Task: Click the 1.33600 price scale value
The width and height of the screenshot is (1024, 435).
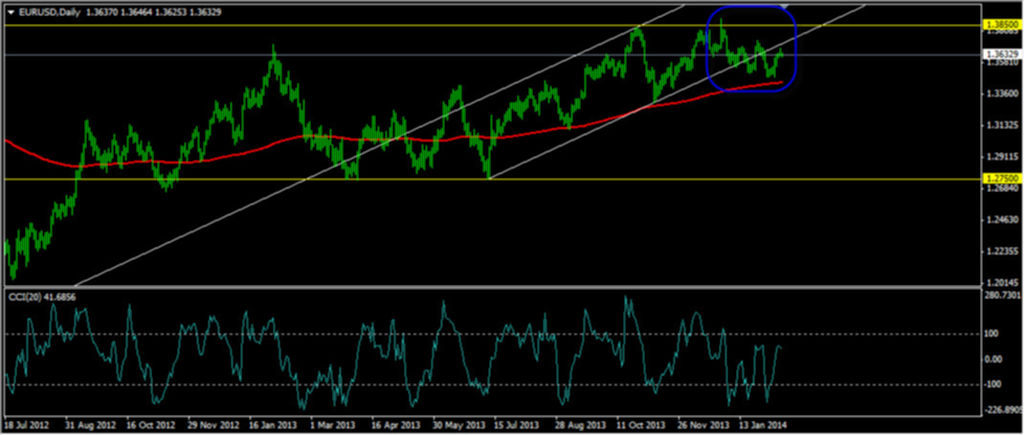Action: [x=1001, y=94]
